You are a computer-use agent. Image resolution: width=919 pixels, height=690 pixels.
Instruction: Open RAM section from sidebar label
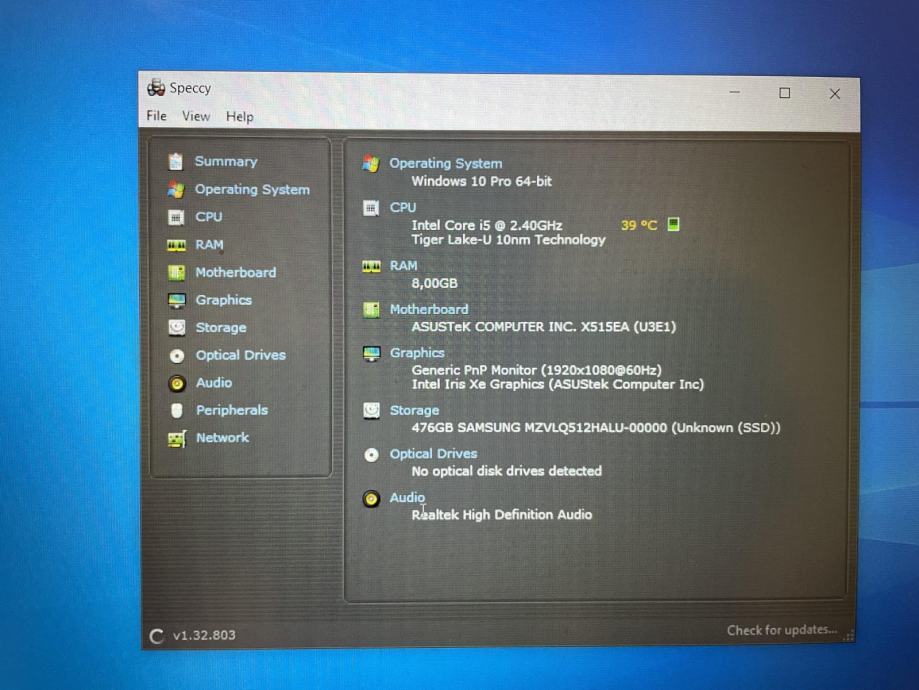point(209,244)
